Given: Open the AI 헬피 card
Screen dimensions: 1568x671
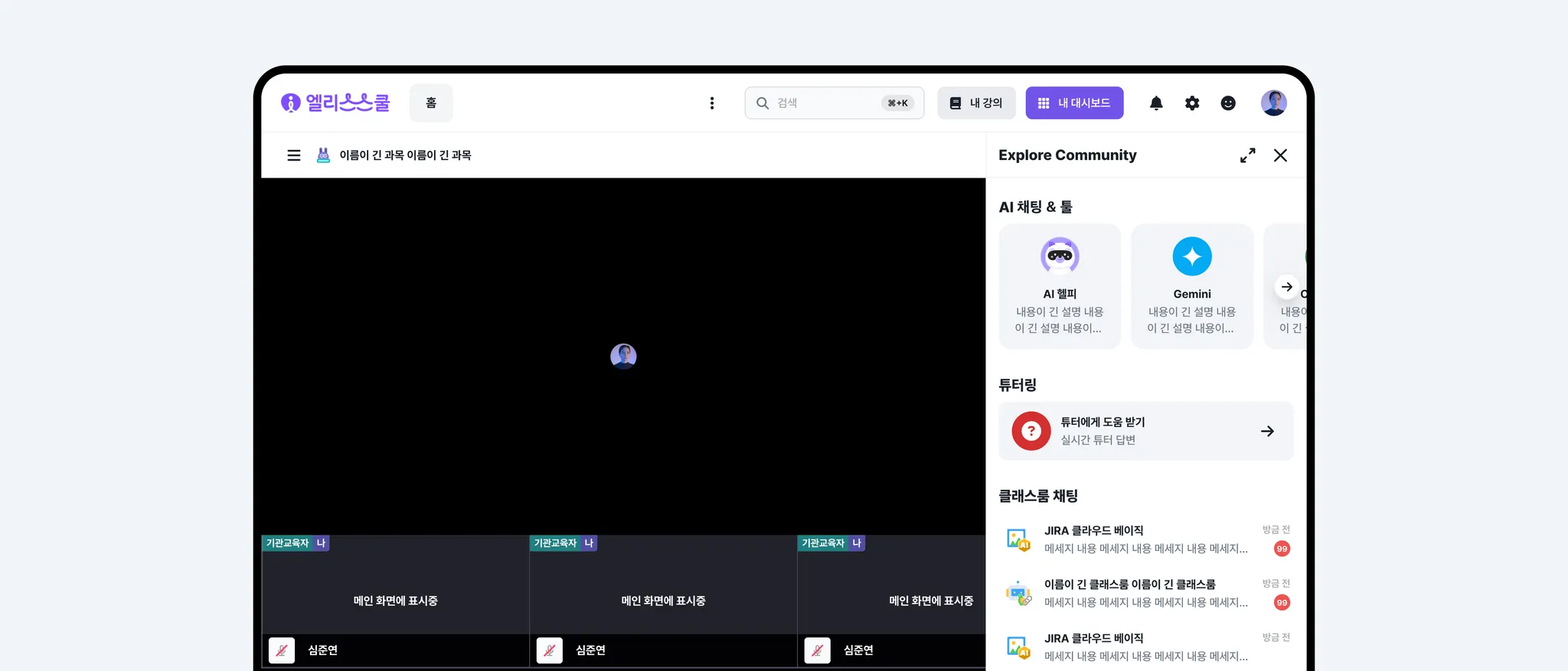Looking at the screenshot, I should (1060, 286).
